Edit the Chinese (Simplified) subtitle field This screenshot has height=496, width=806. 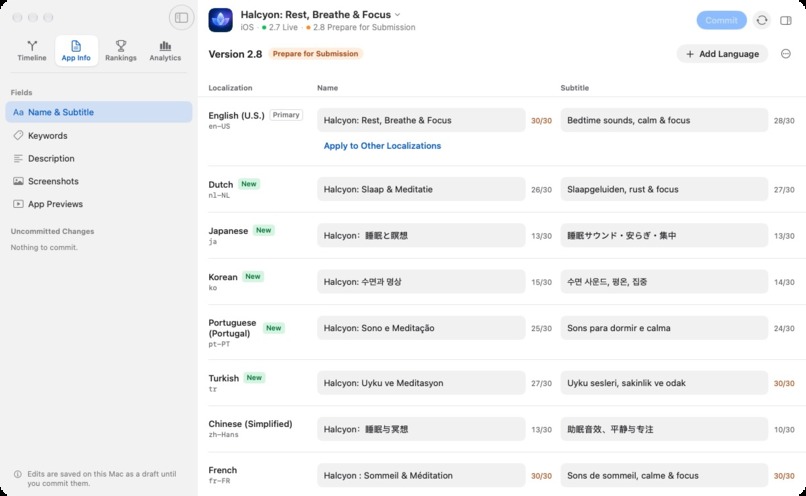pyautogui.click(x=664, y=429)
